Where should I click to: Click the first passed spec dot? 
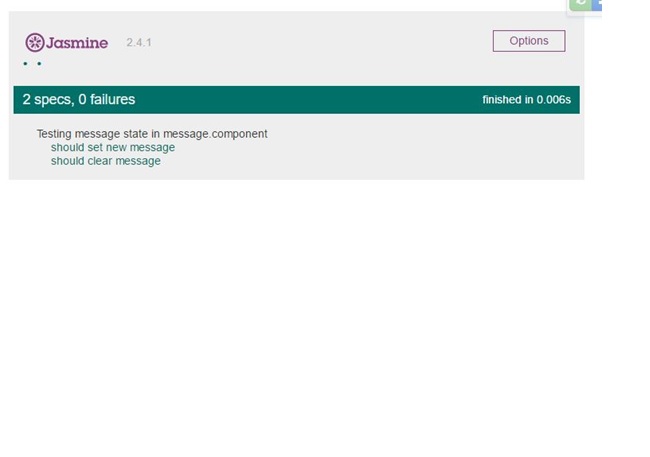(x=26, y=63)
